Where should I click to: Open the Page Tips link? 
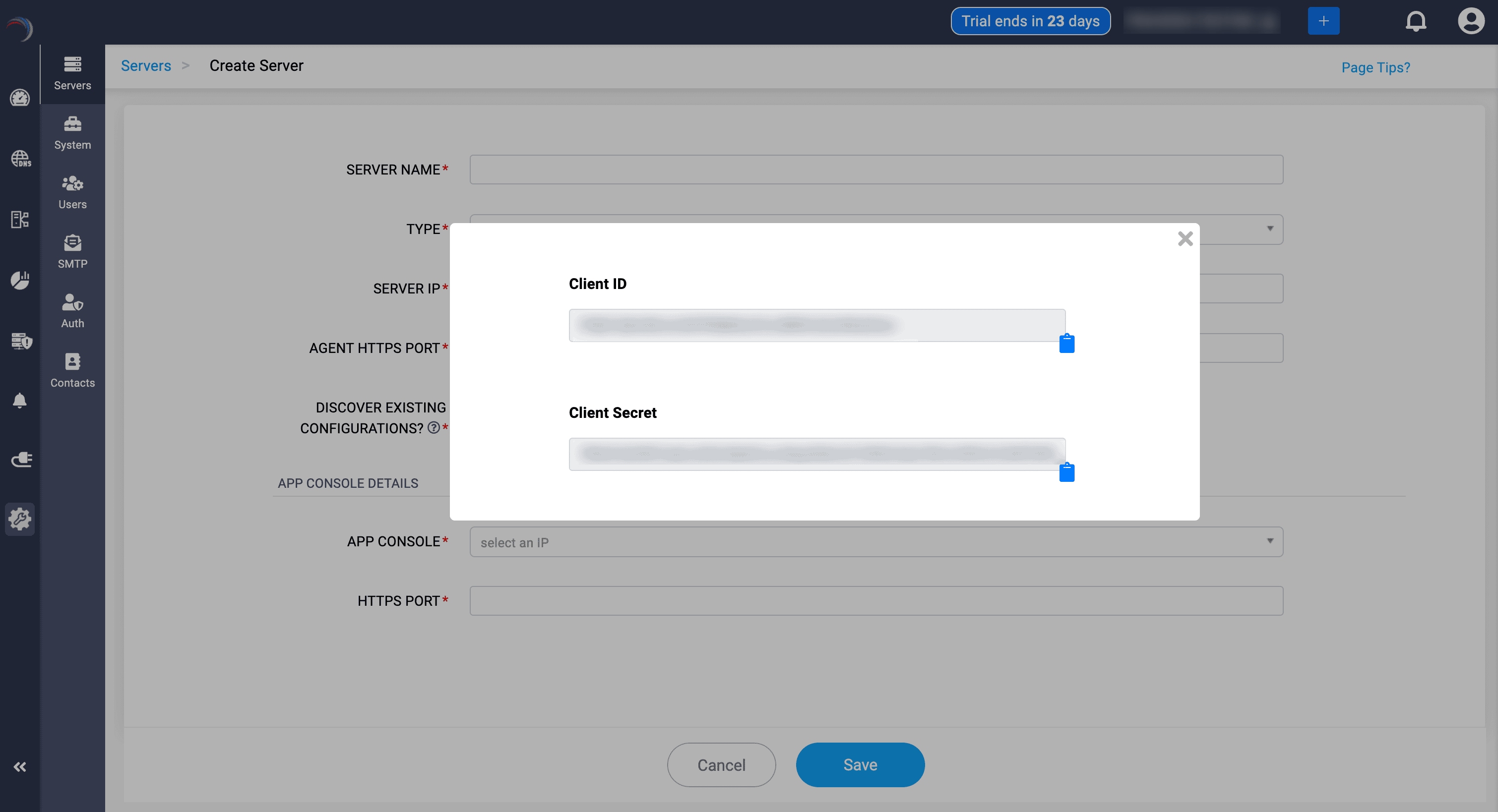point(1375,68)
